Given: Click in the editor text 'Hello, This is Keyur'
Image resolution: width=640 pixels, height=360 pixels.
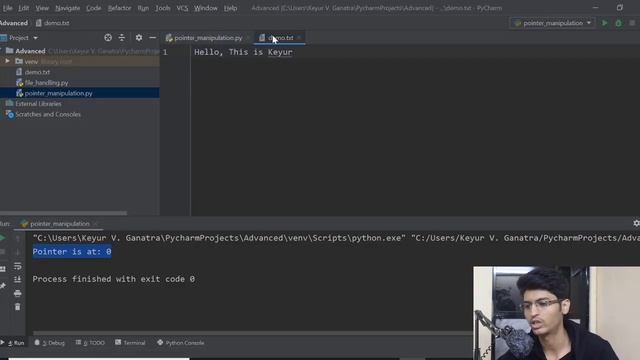Looking at the screenshot, I should pyautogui.click(x=243, y=52).
